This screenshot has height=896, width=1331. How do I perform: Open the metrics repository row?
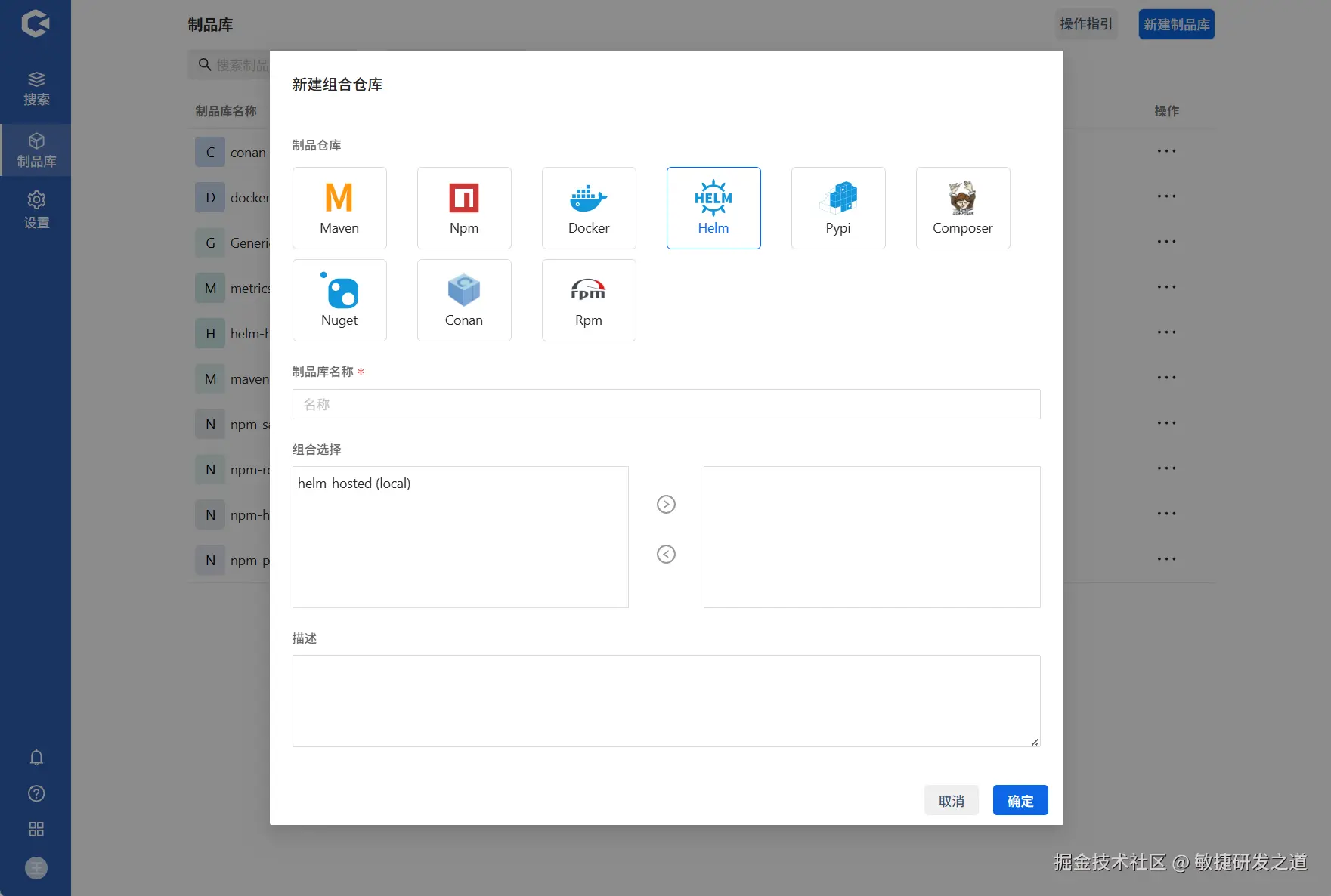tap(232, 288)
